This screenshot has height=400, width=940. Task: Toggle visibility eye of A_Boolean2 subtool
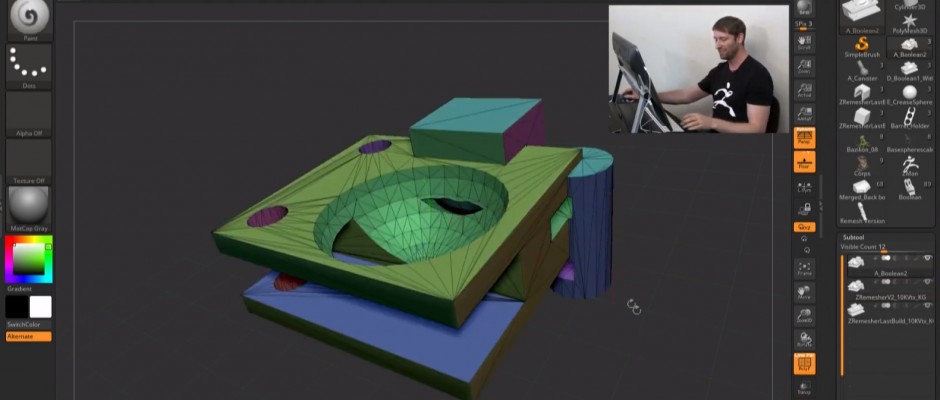coord(929,258)
